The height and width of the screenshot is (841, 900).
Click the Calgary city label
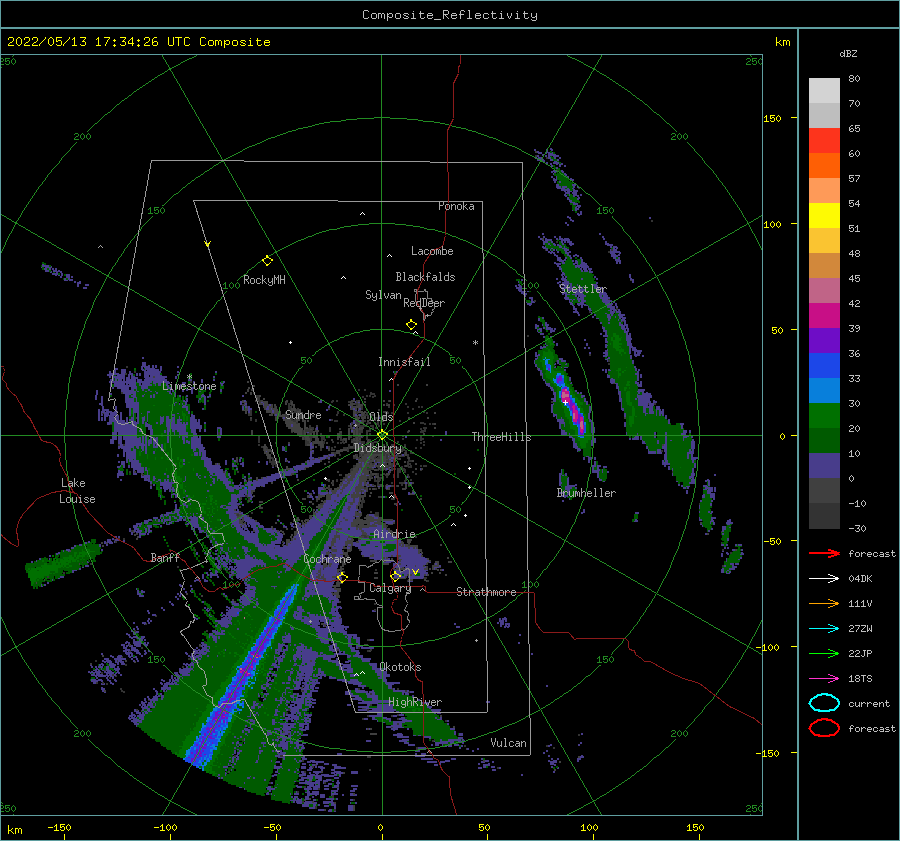[x=390, y=588]
